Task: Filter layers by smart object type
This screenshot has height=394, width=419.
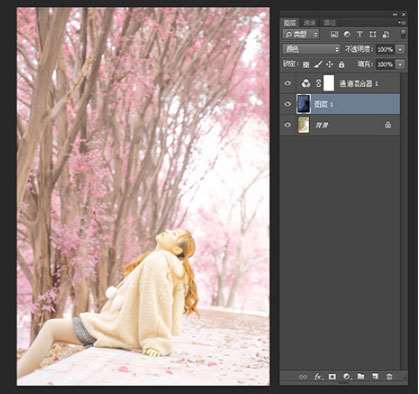Action: coord(386,34)
